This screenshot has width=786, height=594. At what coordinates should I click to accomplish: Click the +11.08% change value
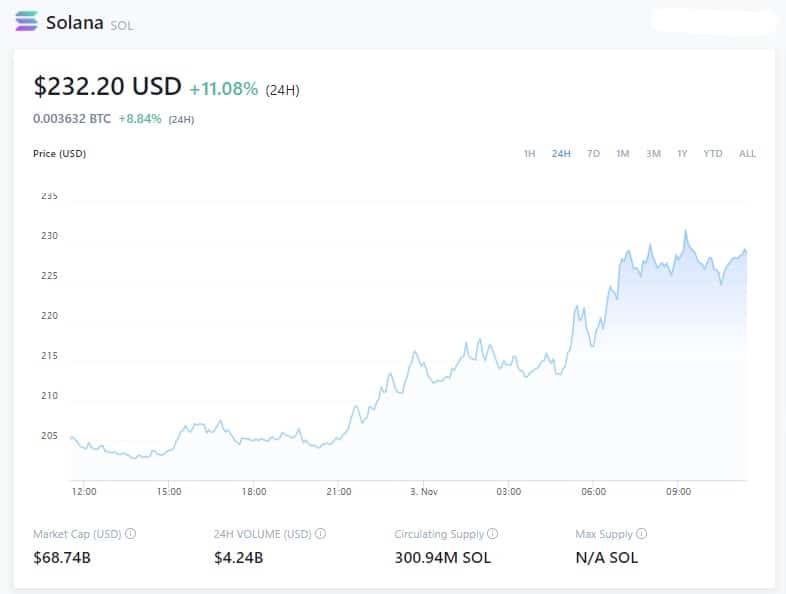pos(224,89)
